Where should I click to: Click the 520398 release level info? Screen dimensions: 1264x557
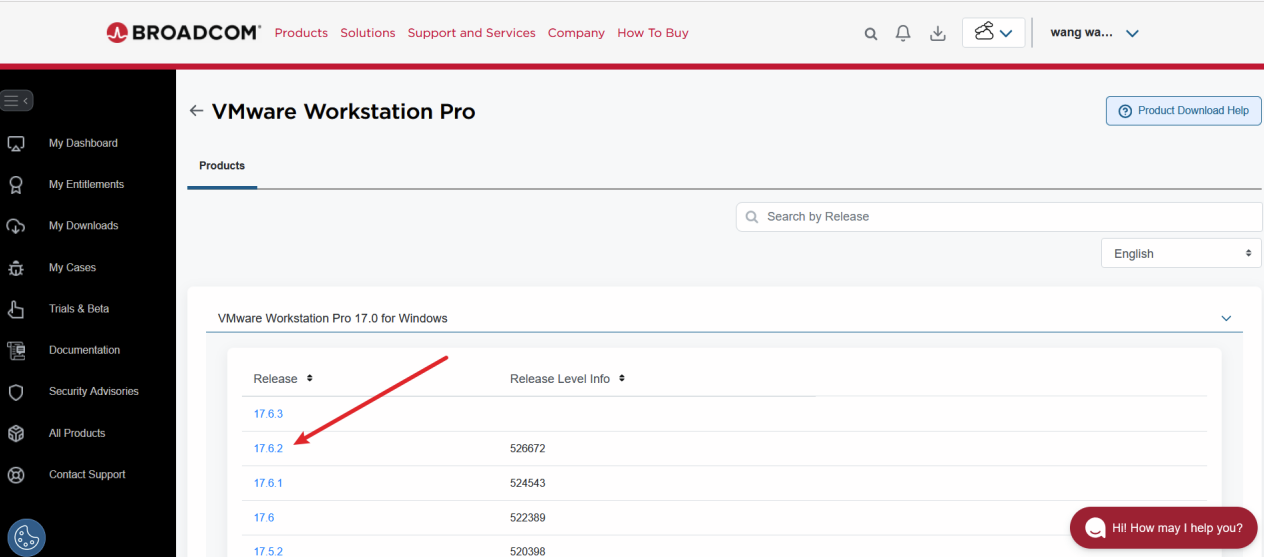(527, 551)
